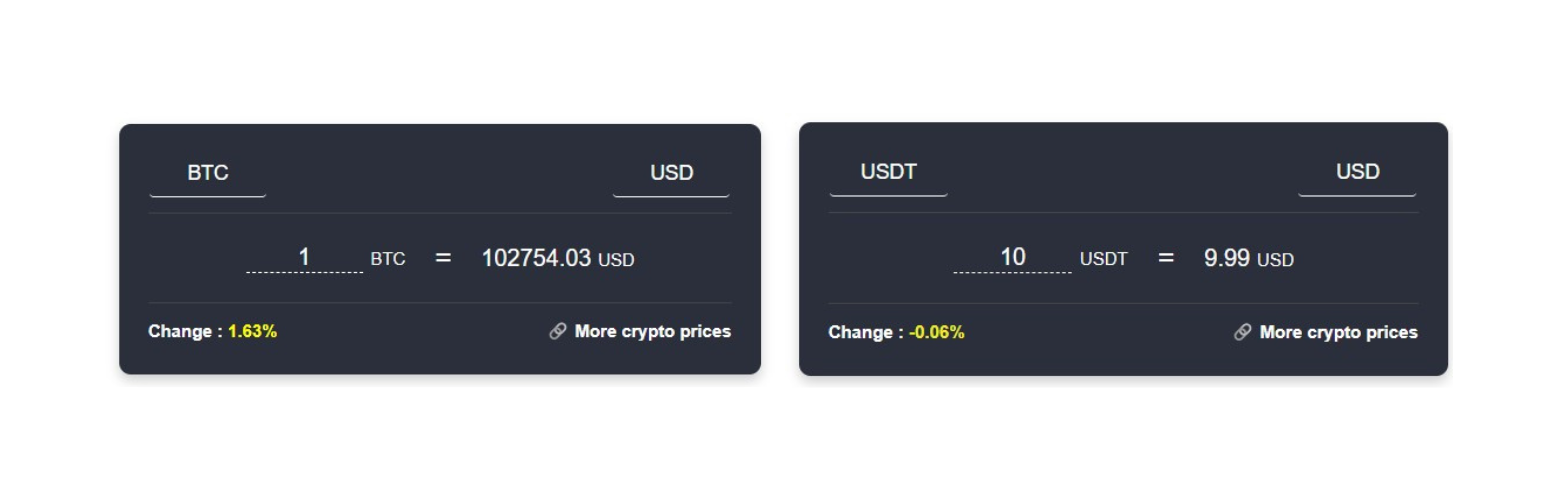Click the -0.06% change value
Screen dimensions: 1544x500
(x=937, y=332)
